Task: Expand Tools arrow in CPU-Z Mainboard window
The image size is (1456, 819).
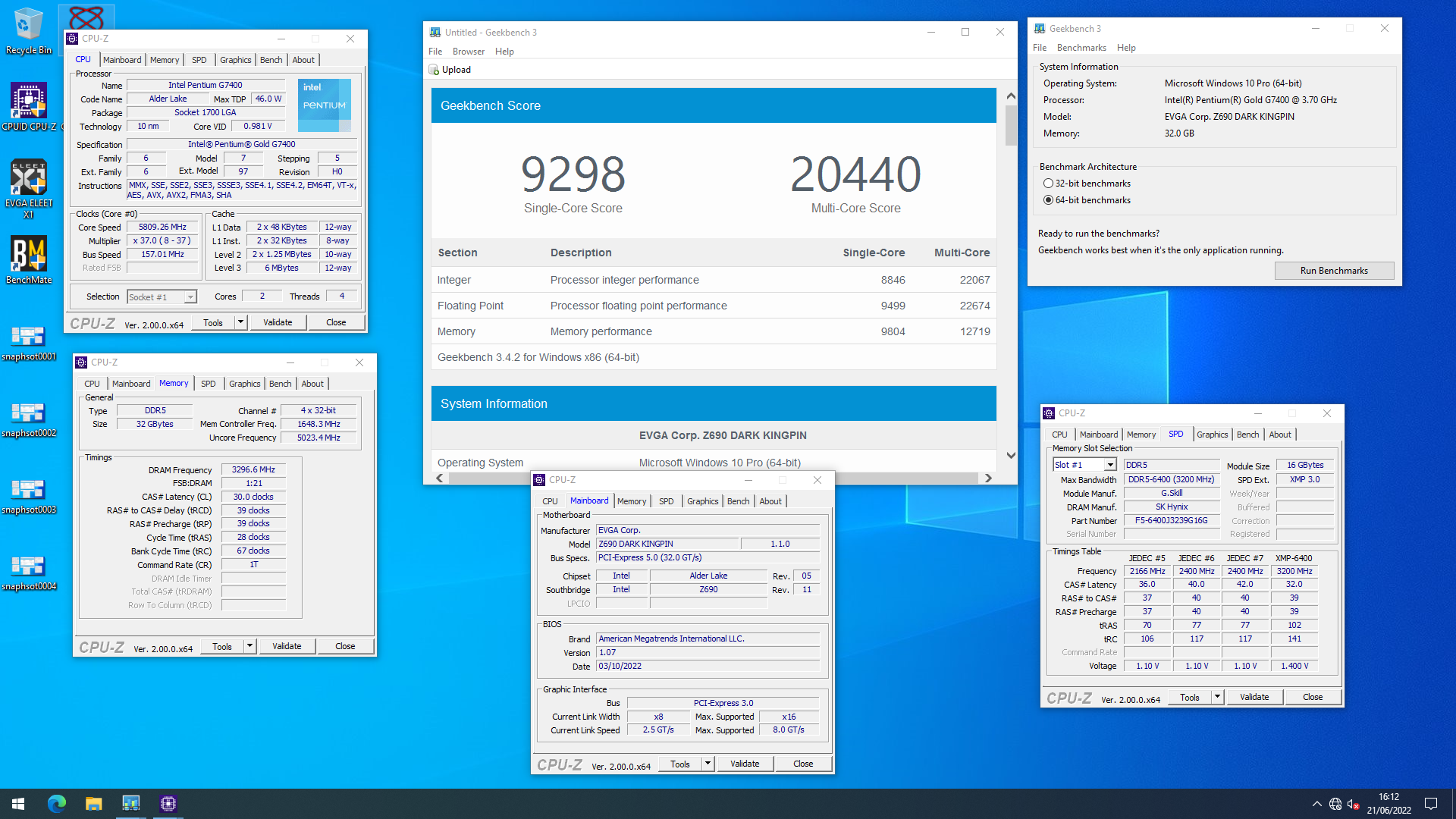Action: click(x=708, y=764)
